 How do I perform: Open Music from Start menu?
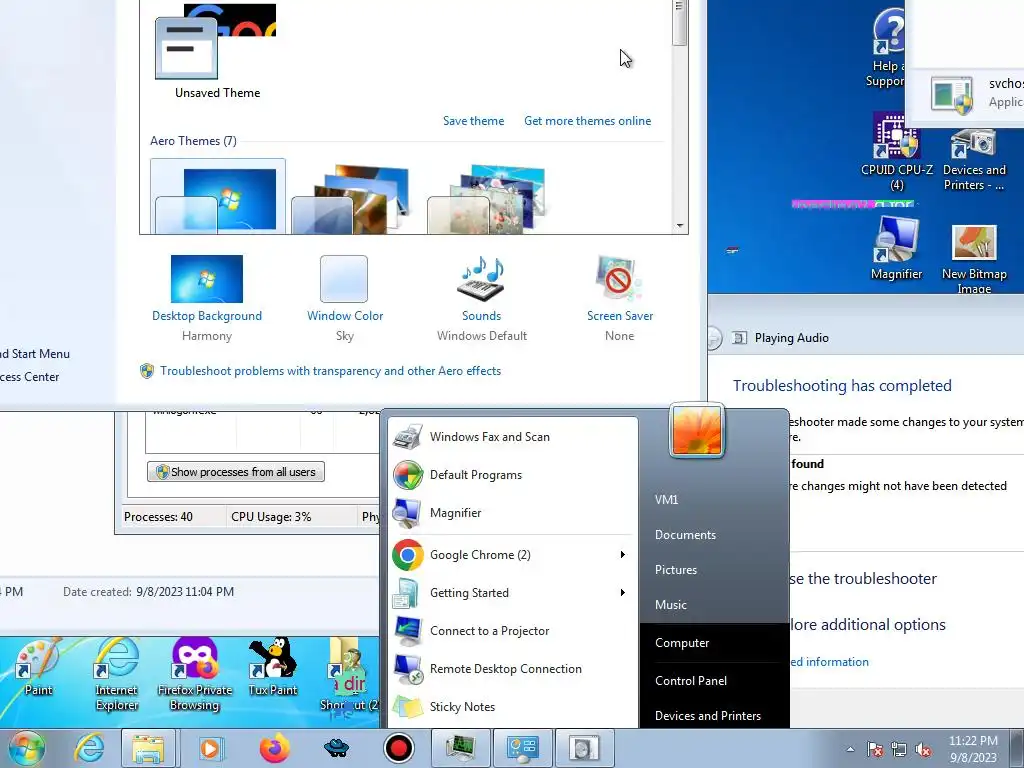click(x=671, y=605)
